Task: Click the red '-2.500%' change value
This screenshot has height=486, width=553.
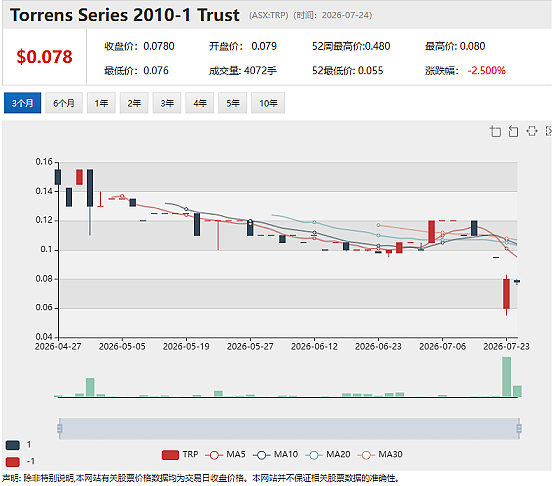Action: [x=487, y=71]
